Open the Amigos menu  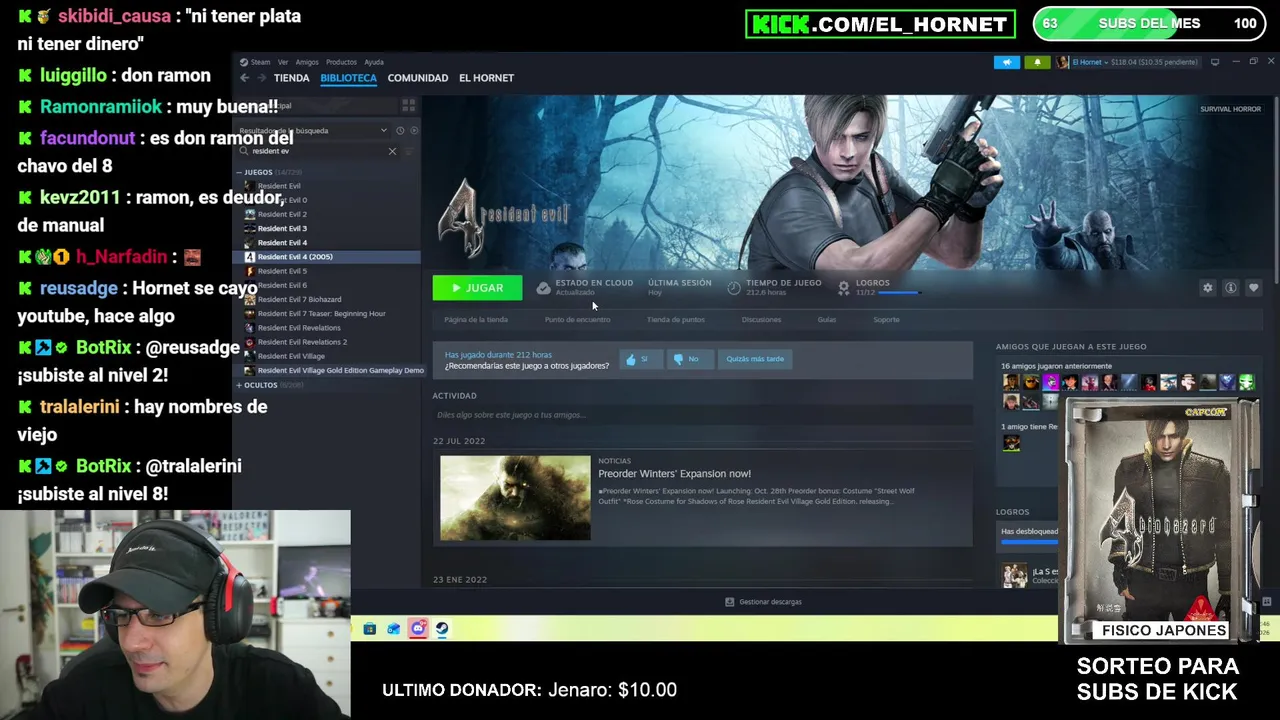[307, 62]
